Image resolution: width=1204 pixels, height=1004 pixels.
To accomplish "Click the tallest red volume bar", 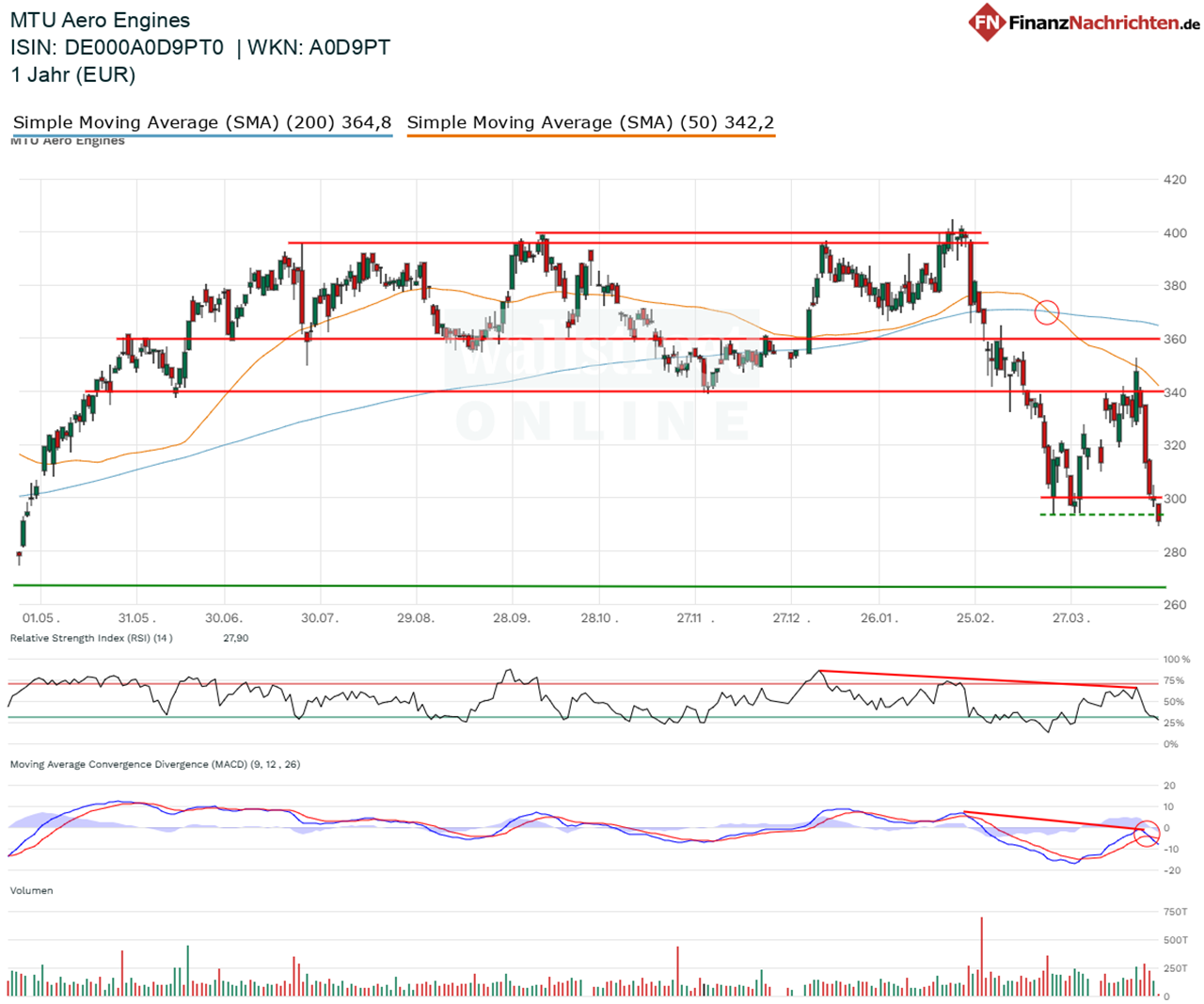I will [981, 955].
